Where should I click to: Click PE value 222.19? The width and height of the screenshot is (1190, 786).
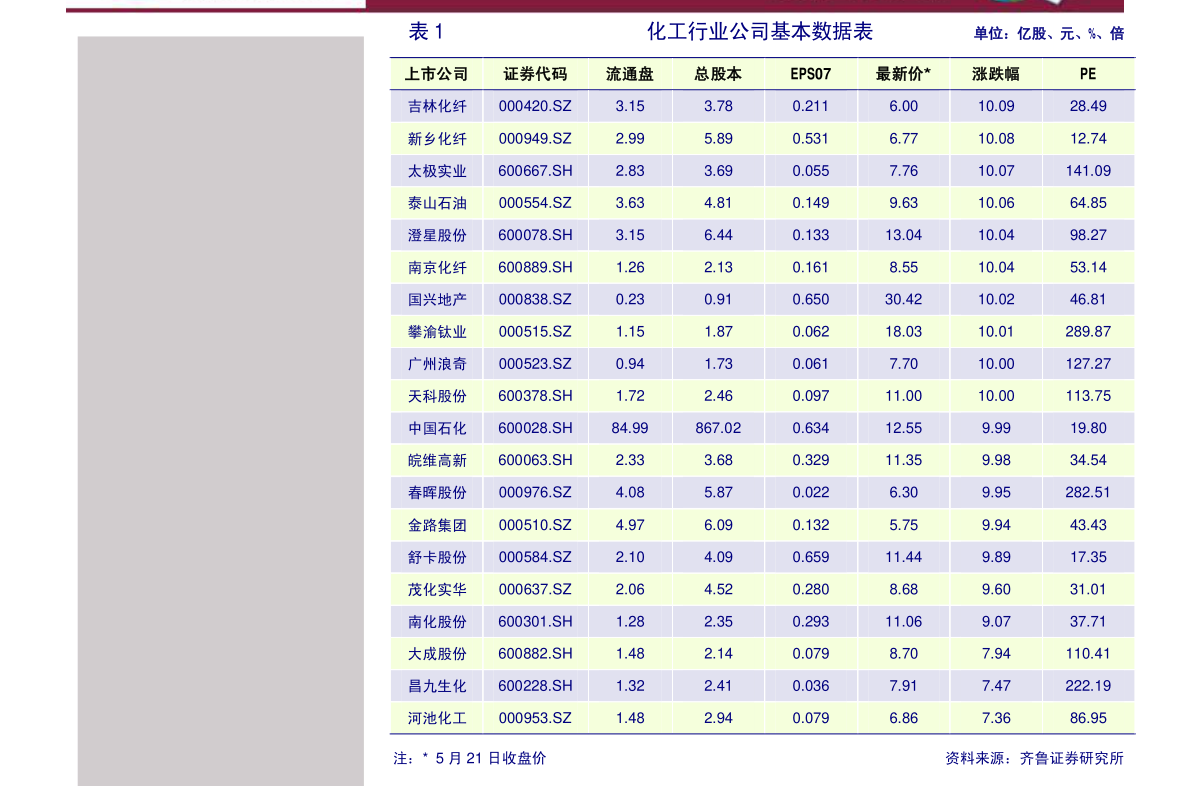pyautogui.click(x=1088, y=687)
